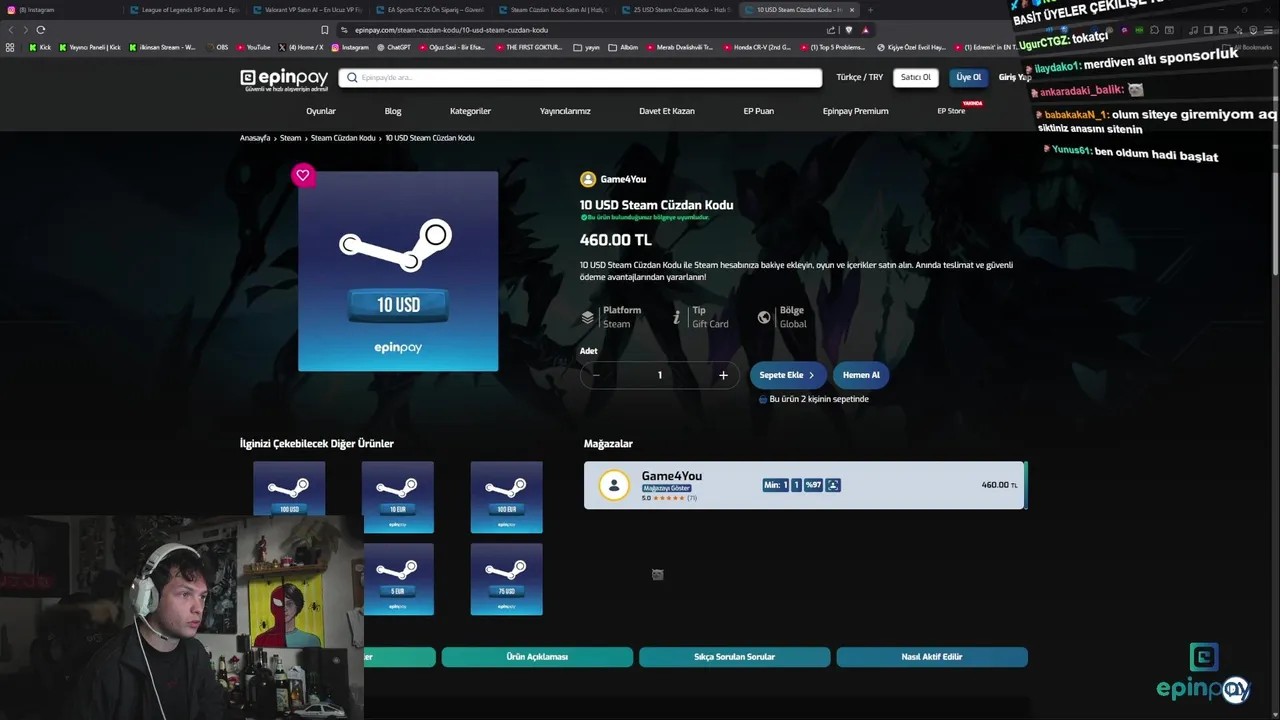The height and width of the screenshot is (720, 1280).
Task: Click Tip info icon
Action: [x=677, y=317]
